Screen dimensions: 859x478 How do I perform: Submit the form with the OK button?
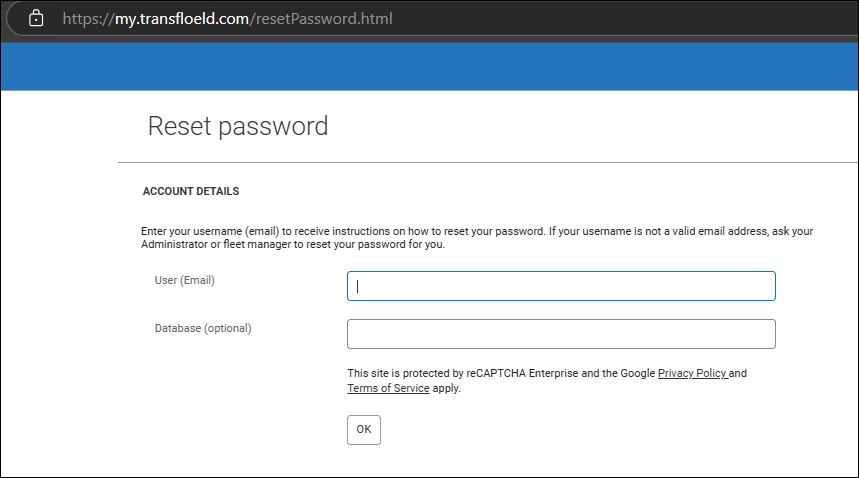pyautogui.click(x=364, y=430)
